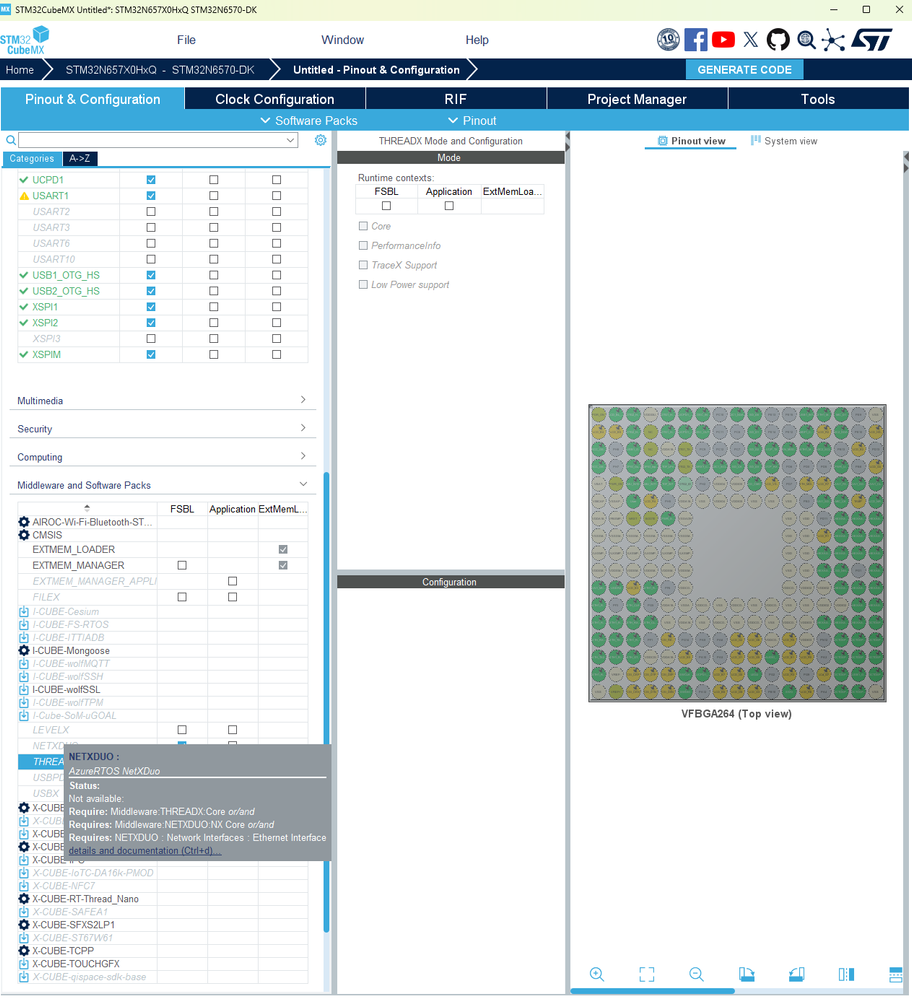
Task: Switch to the RIF tab
Action: 456,99
